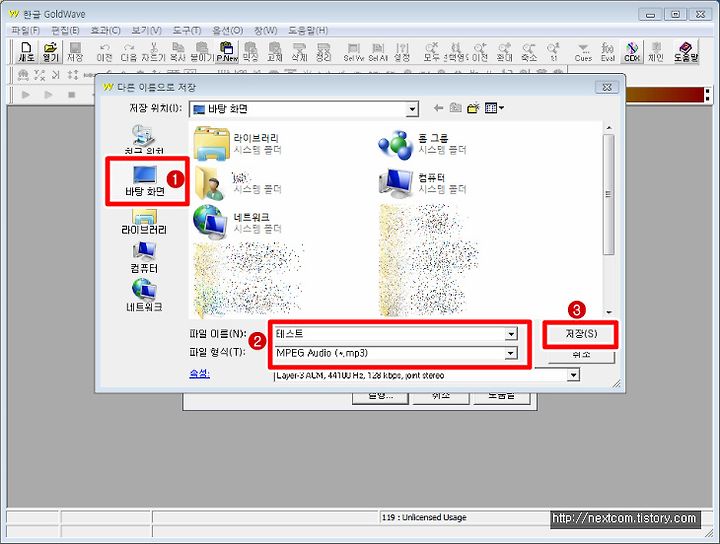Click the 축소 zoom out toolbar icon
This screenshot has height=544, width=720.
click(x=529, y=51)
